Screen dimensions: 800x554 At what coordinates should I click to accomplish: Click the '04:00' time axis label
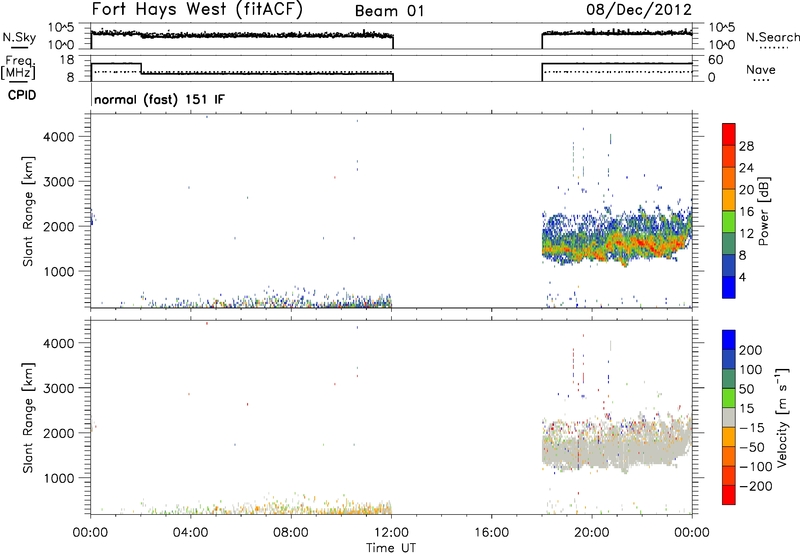point(190,533)
